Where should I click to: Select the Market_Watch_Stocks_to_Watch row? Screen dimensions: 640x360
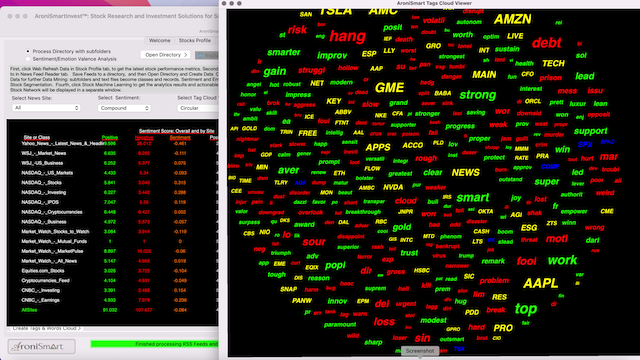point(55,232)
